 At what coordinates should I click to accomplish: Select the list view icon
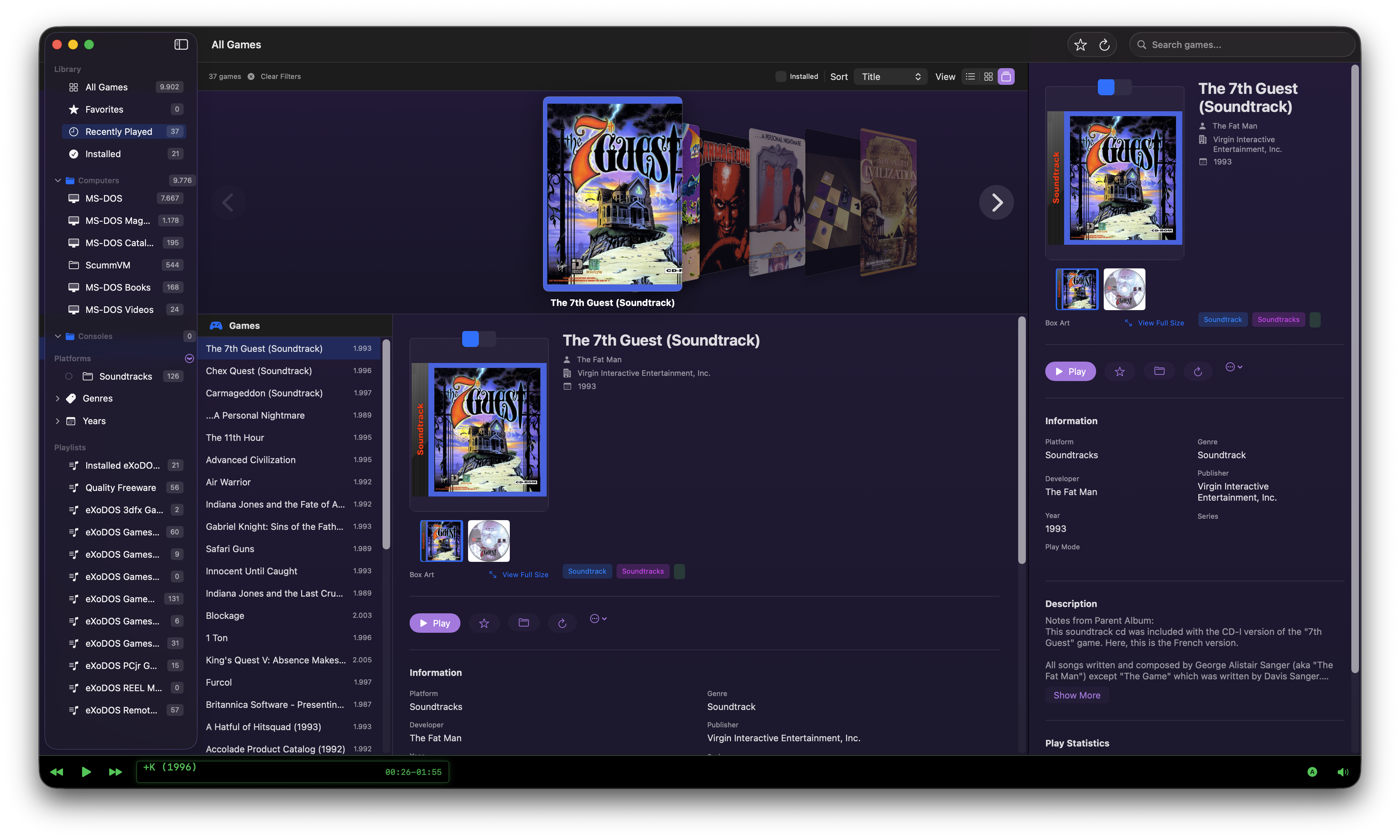970,76
